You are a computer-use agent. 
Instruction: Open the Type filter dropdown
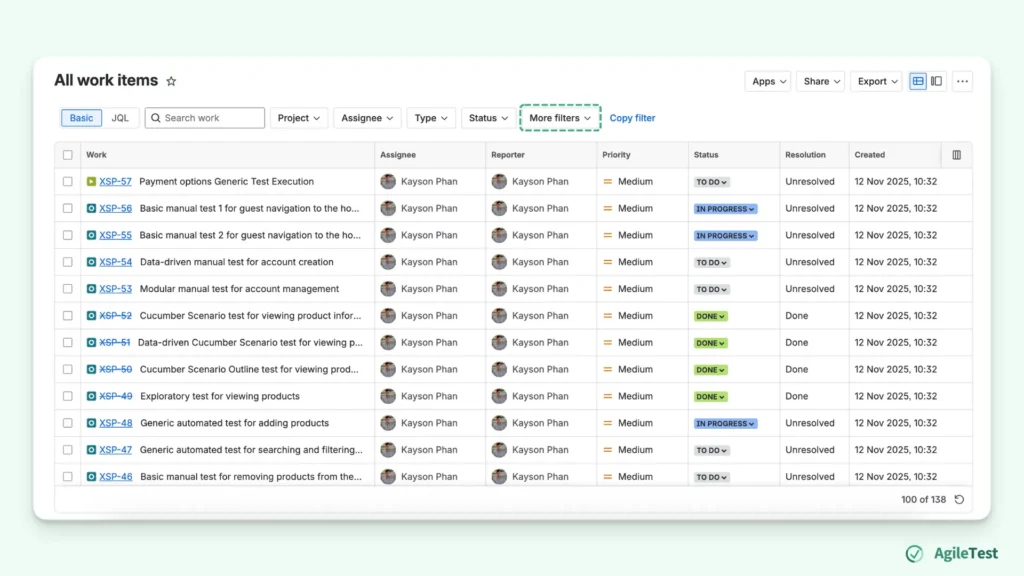431,118
